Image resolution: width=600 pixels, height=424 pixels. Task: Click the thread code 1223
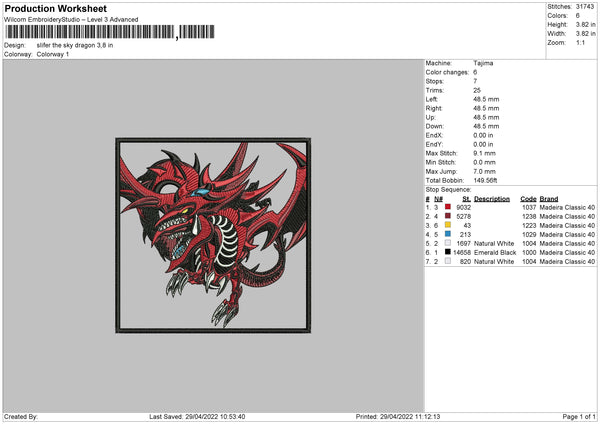(529, 225)
